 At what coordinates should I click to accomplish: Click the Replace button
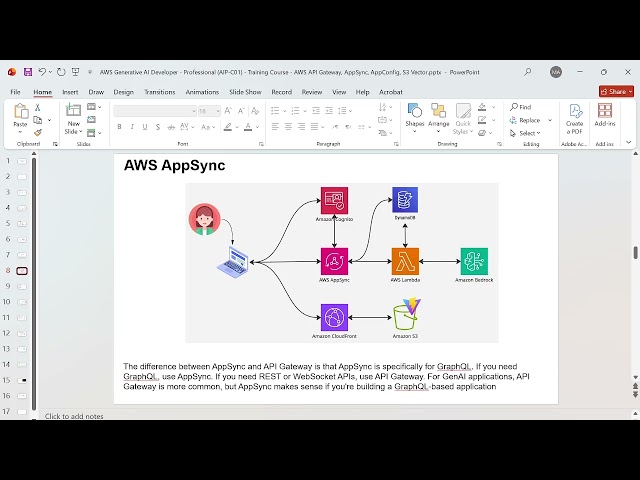click(x=525, y=120)
